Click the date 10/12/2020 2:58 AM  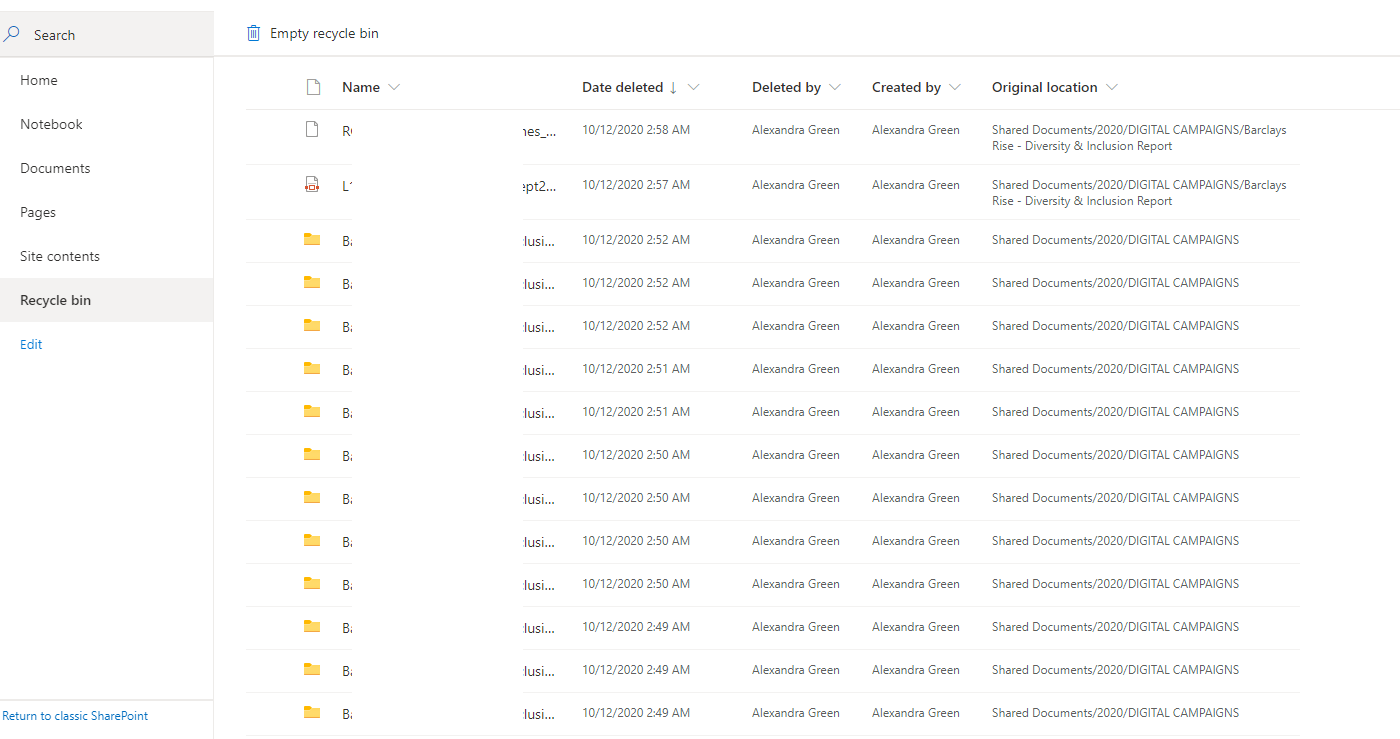(x=636, y=130)
